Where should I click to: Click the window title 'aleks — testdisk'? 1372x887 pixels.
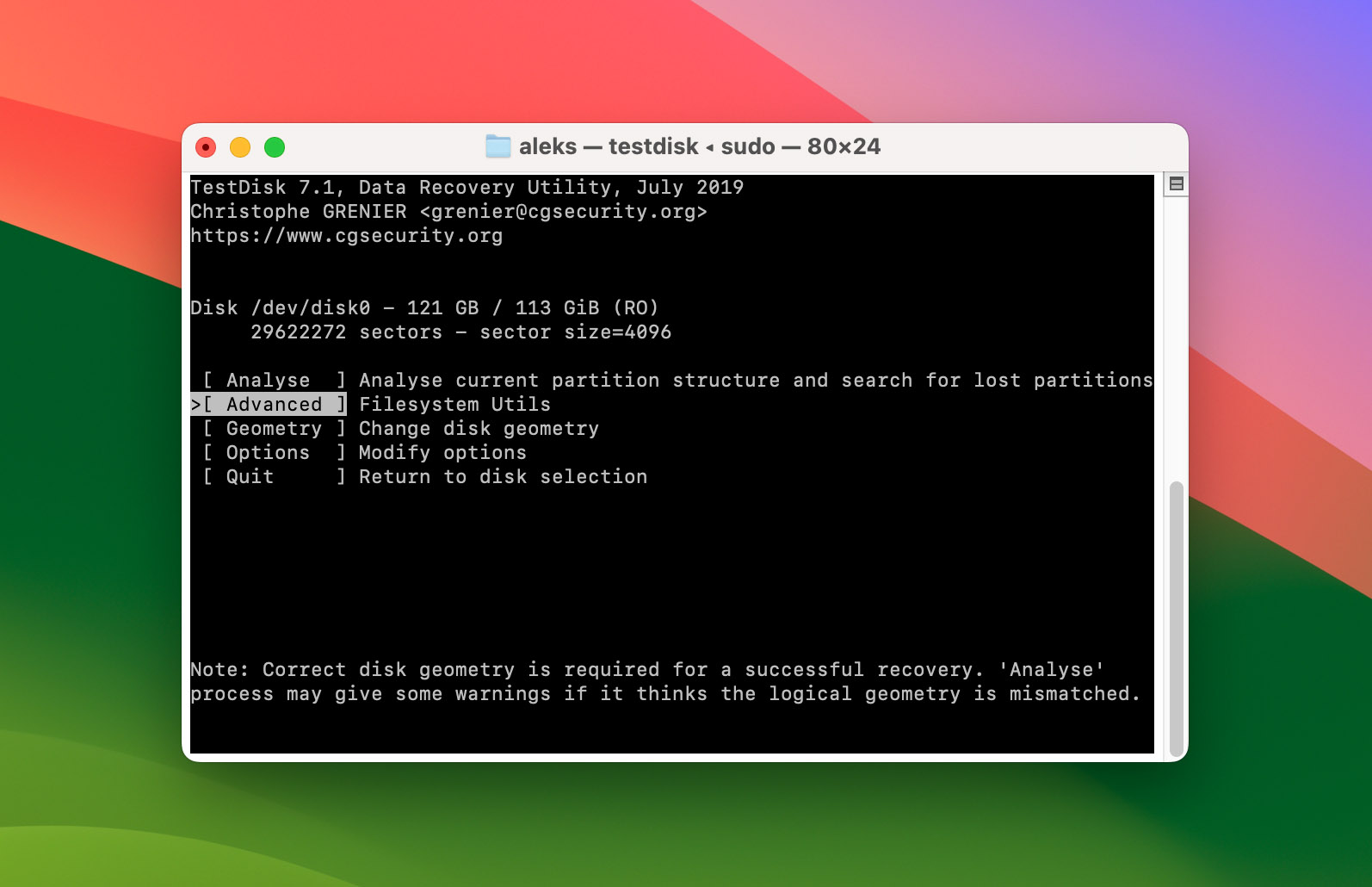609,146
